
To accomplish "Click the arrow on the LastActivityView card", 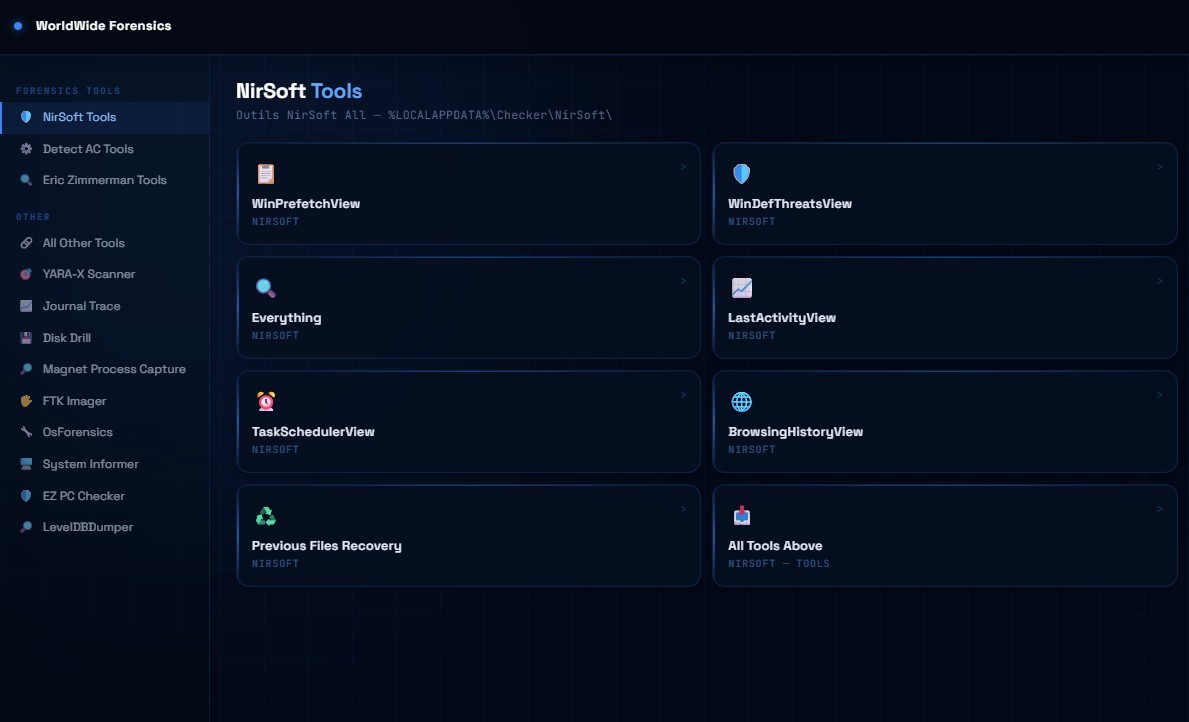I will 1159,281.
